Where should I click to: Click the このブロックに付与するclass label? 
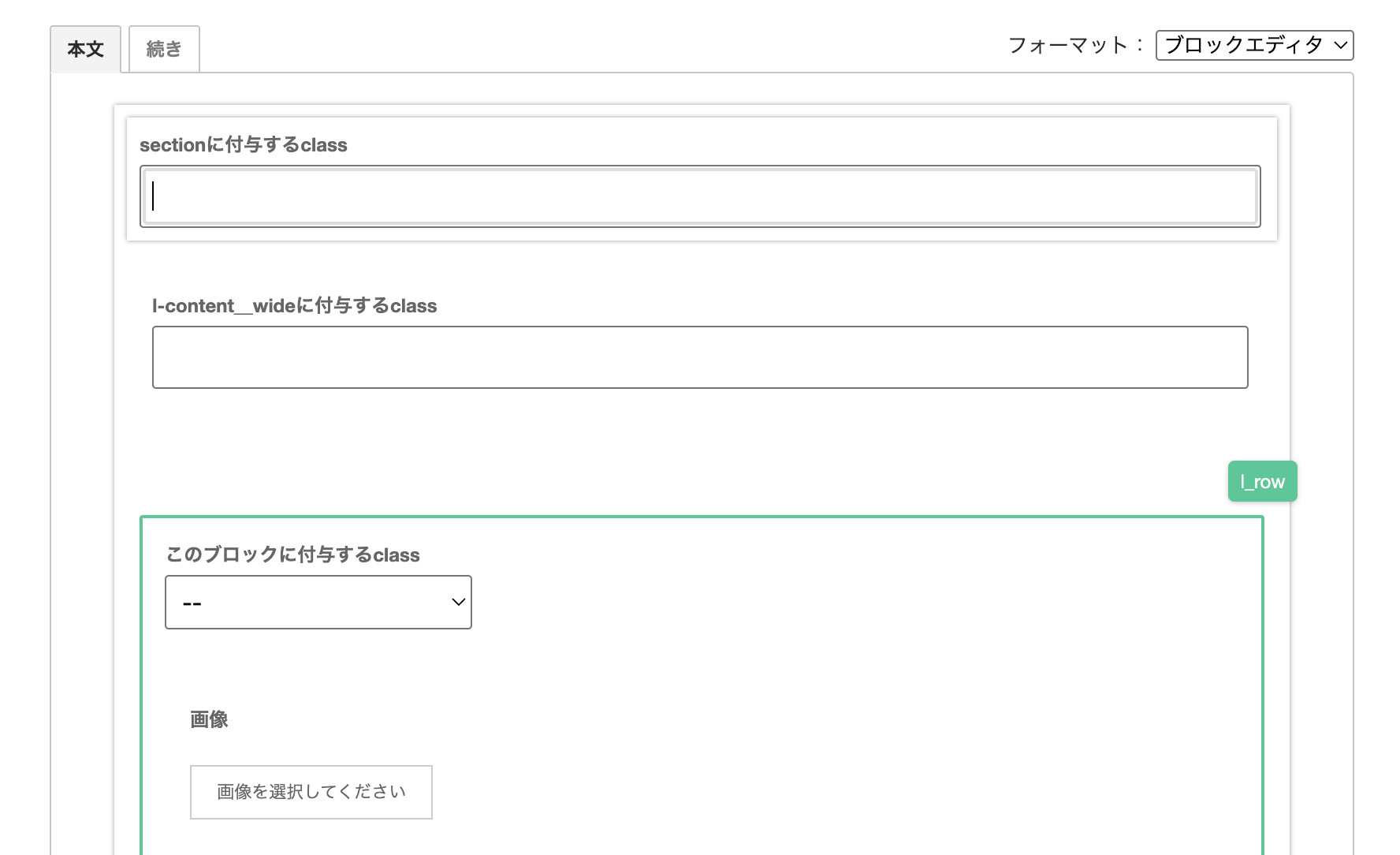pyautogui.click(x=292, y=554)
